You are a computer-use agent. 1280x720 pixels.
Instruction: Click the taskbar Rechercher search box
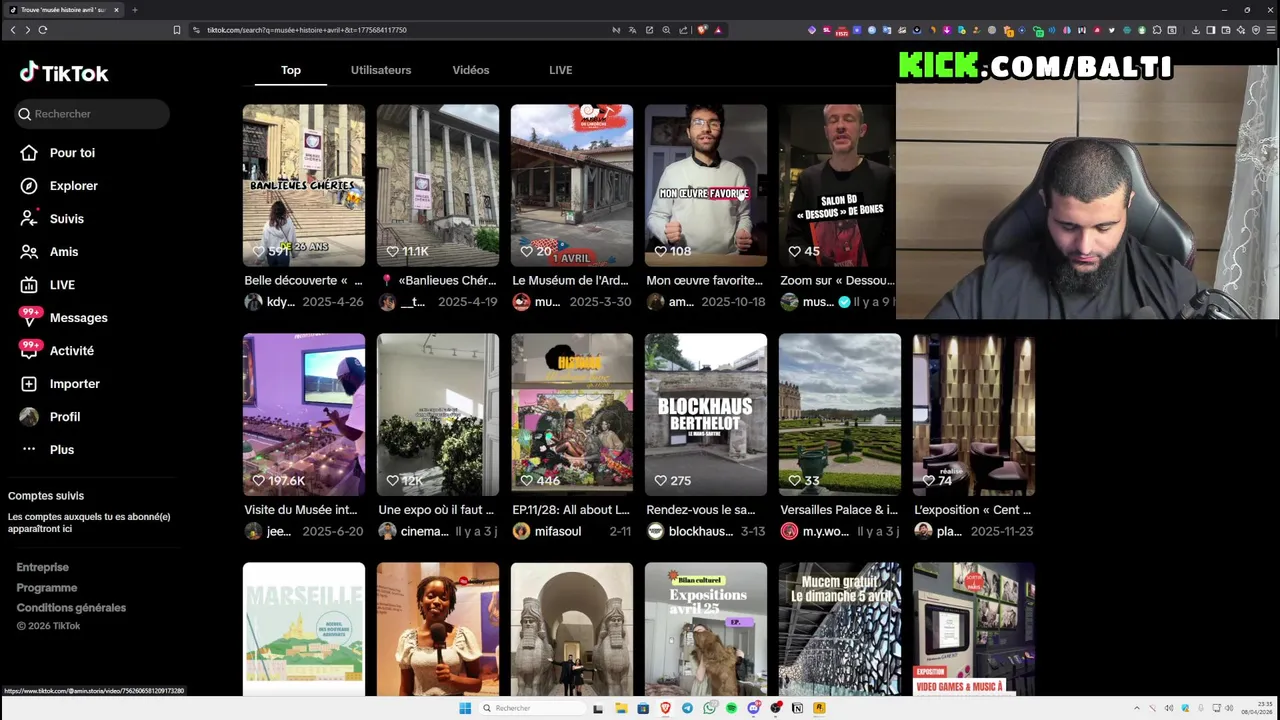point(530,708)
